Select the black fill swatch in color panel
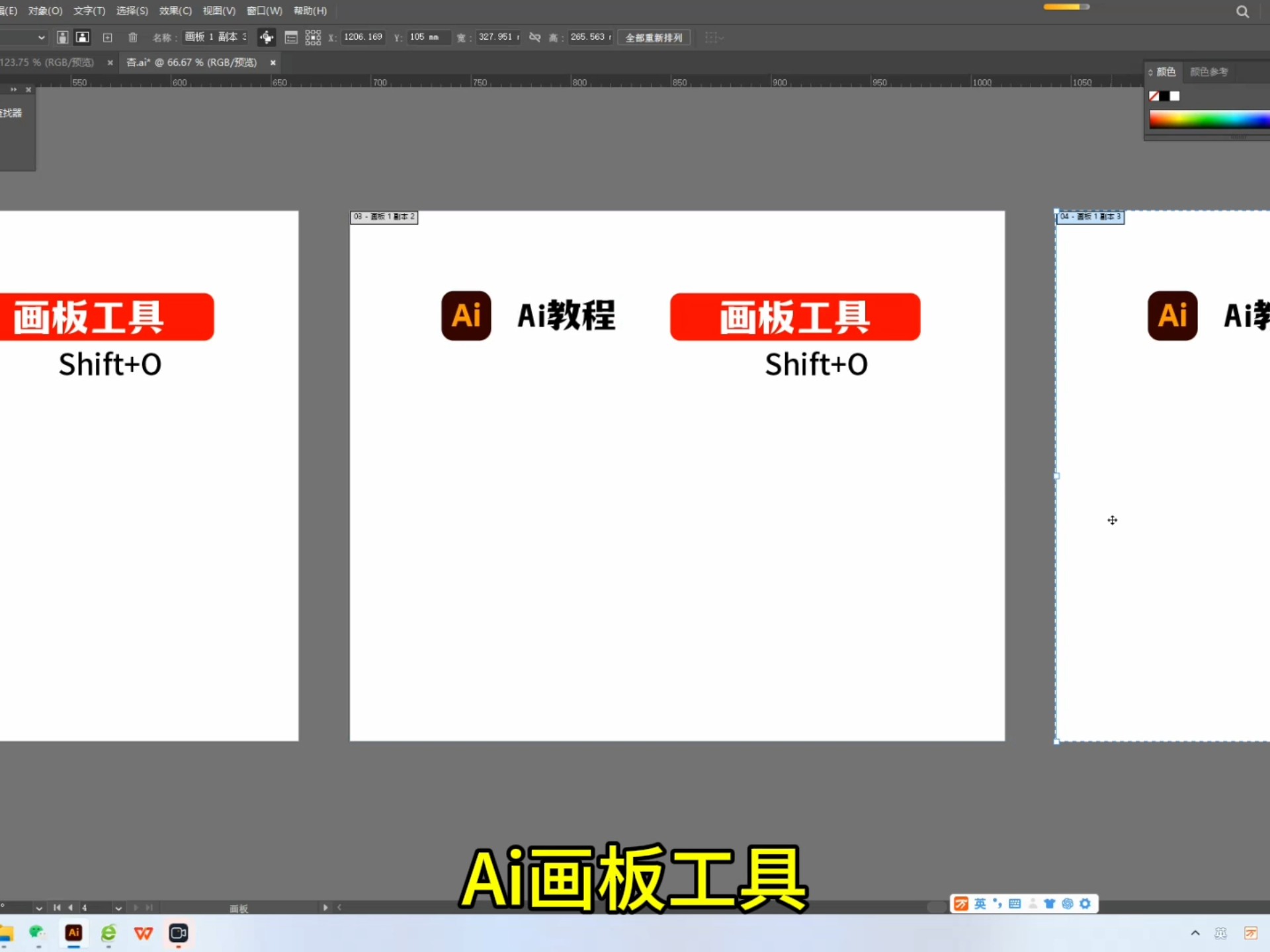 click(x=1165, y=96)
